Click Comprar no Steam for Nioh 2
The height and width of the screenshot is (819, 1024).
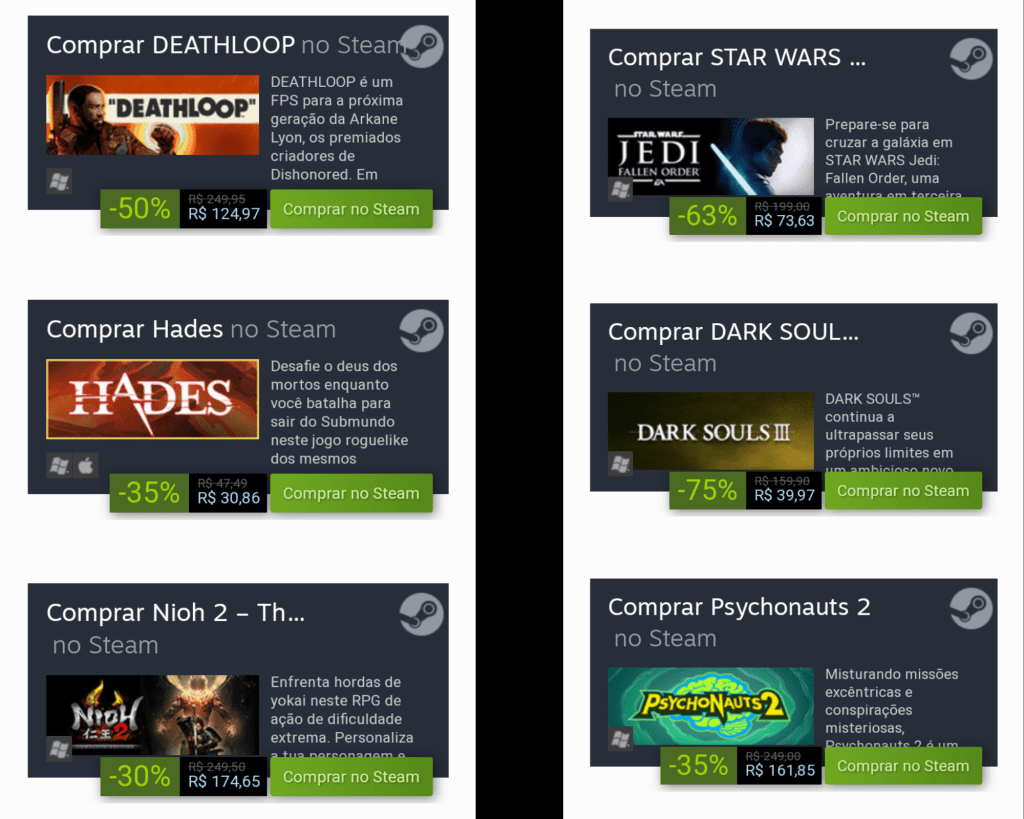point(351,777)
